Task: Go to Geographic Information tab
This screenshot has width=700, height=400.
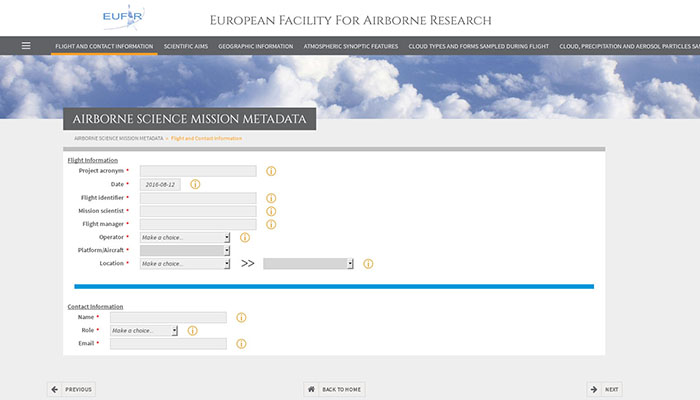Action: [255, 46]
